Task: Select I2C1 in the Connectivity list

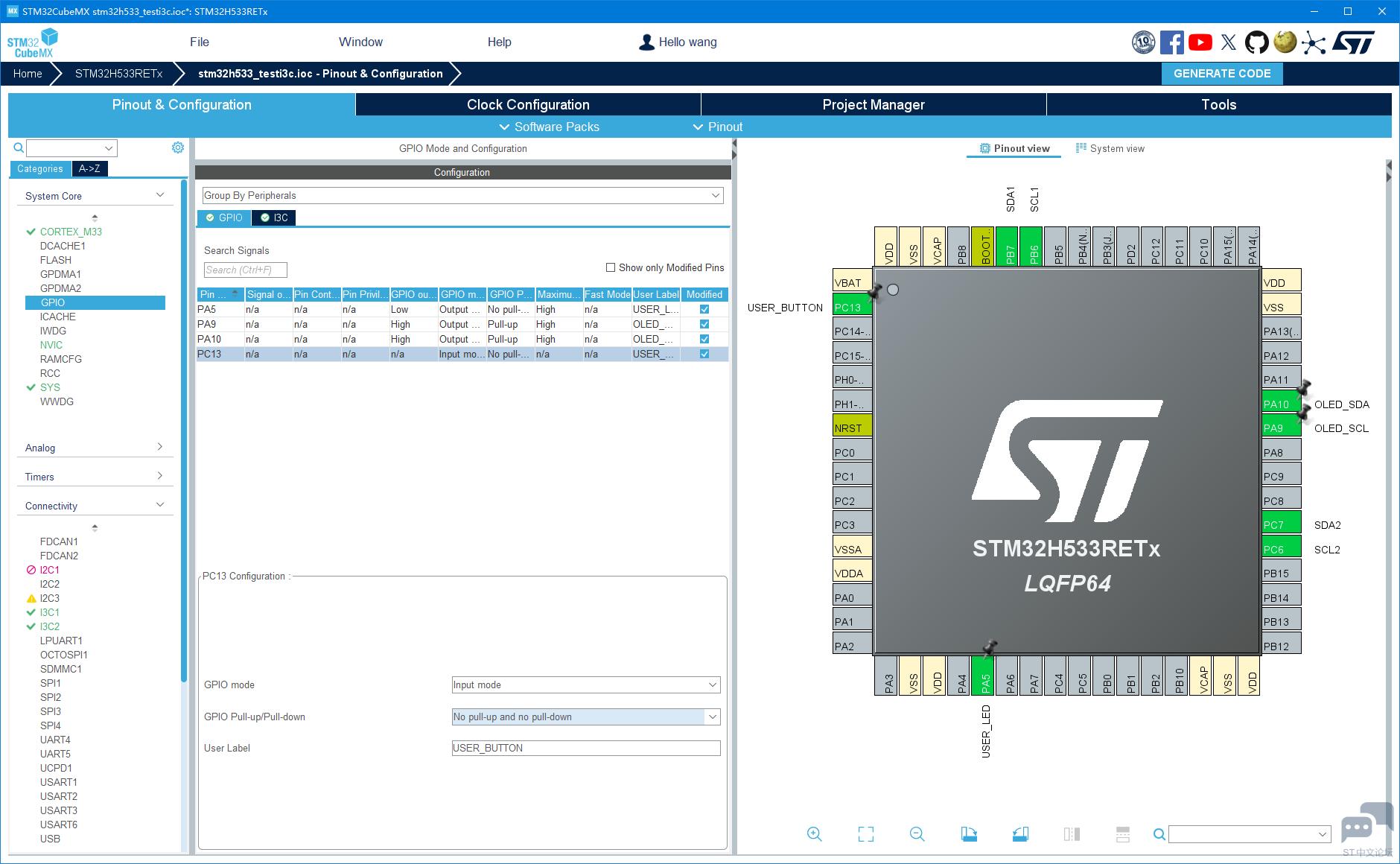Action: 49,570
